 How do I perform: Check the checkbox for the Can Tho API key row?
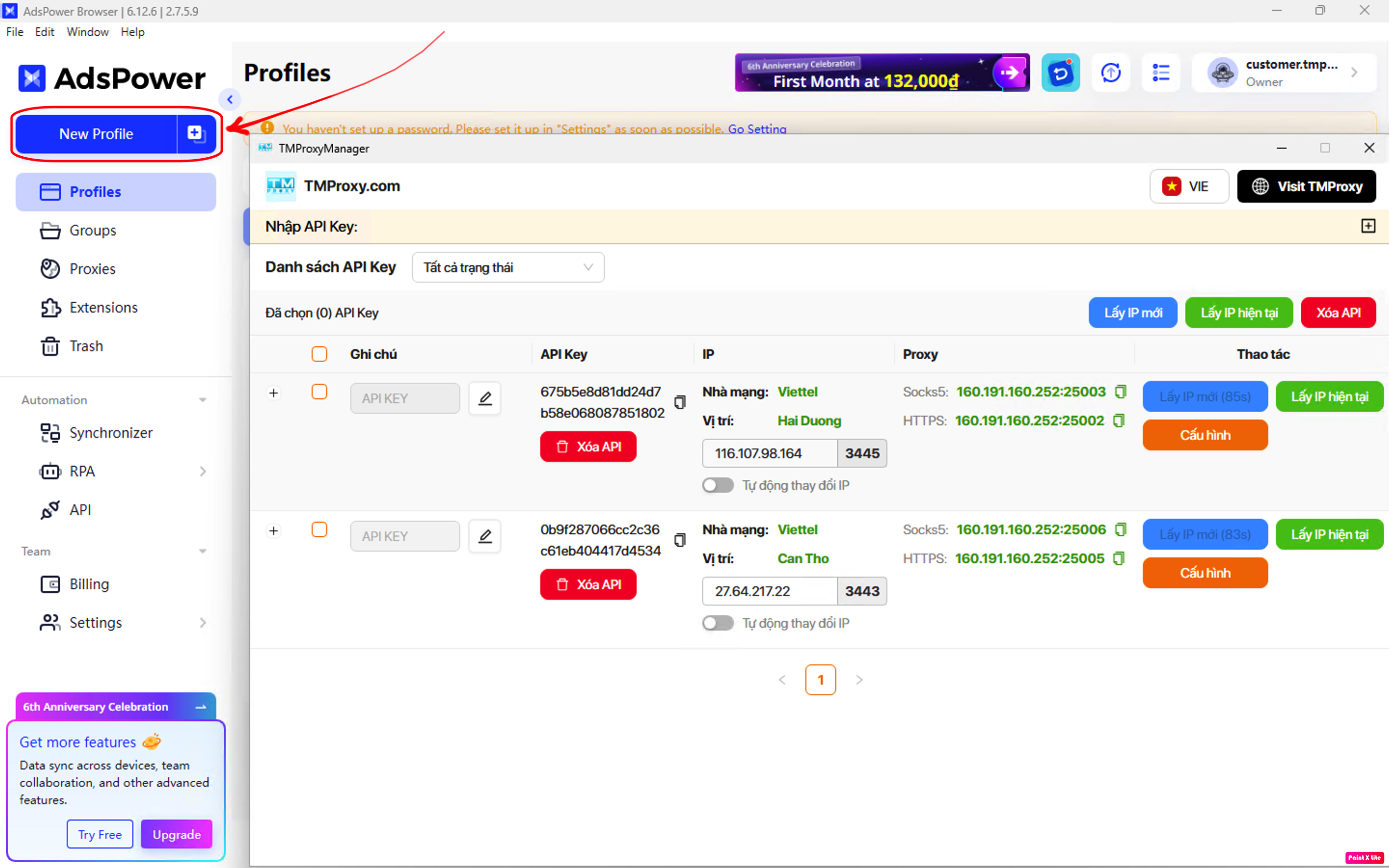(319, 529)
